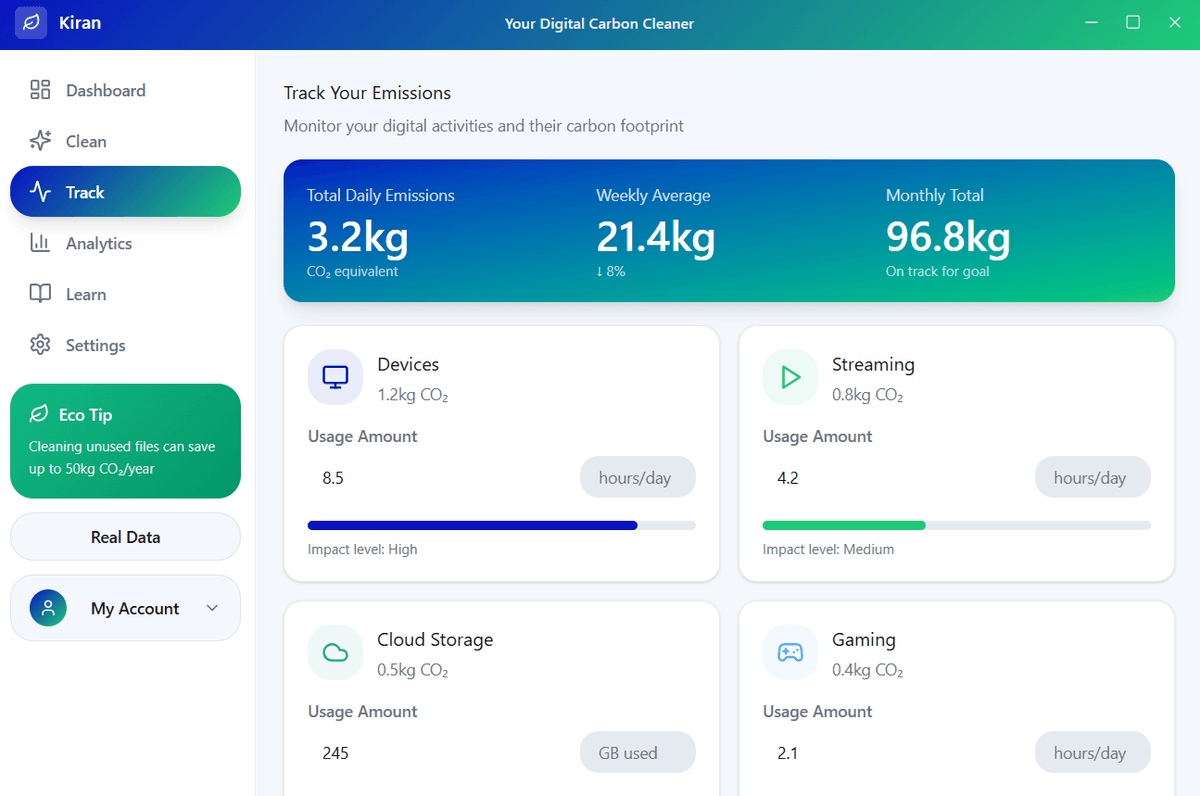Open the Cloud Storage GB used selector
This screenshot has width=1200, height=796.
pos(637,752)
